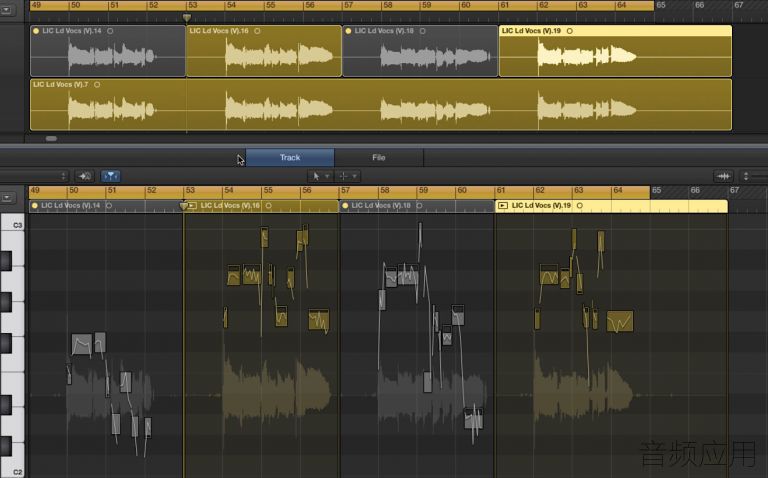768x478 pixels.
Task: Toggle loop circle on tracks region LIC Ld Vocs (V).16
Action: (257, 31)
